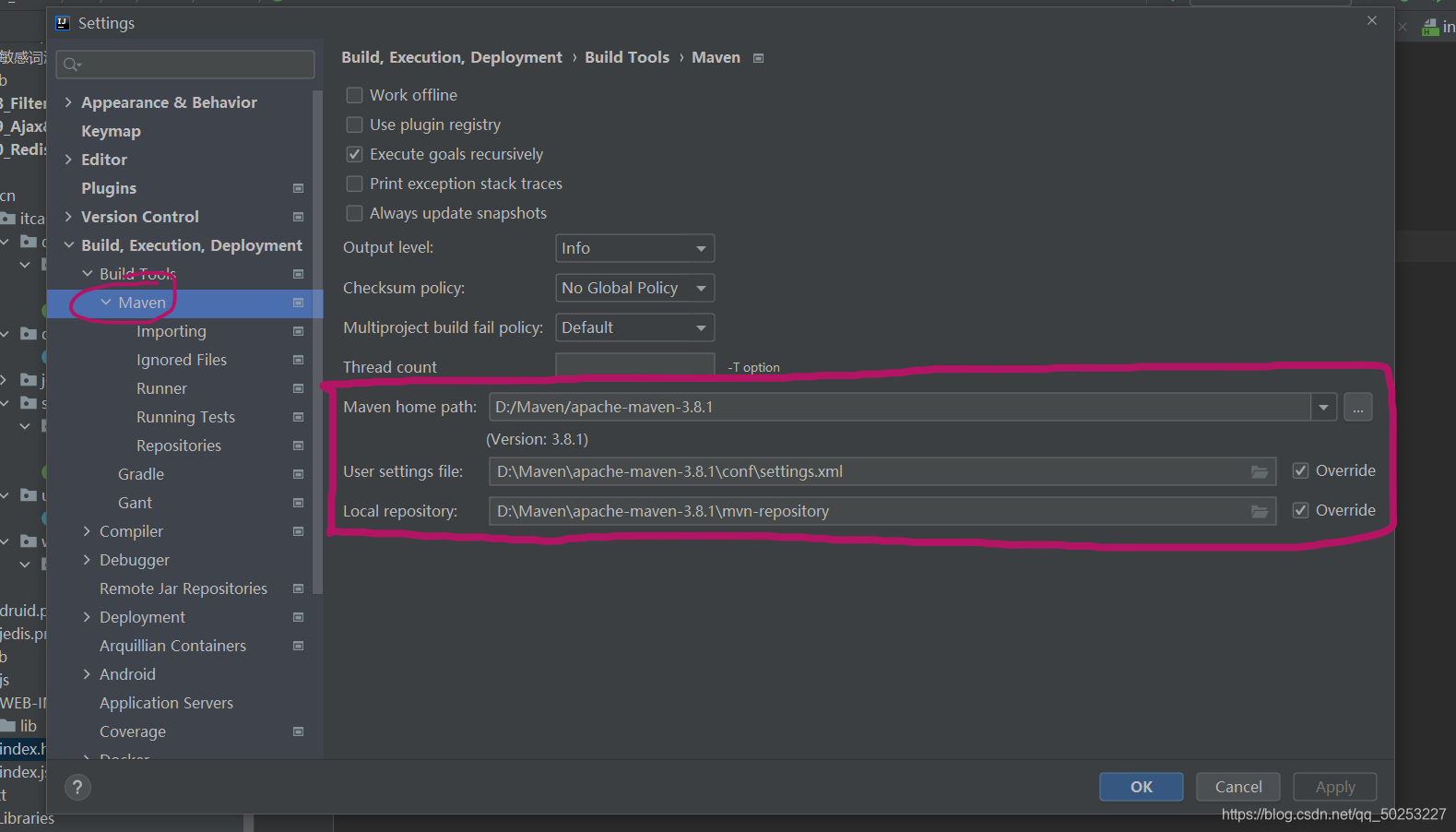Select Application Servers settings

(166, 703)
